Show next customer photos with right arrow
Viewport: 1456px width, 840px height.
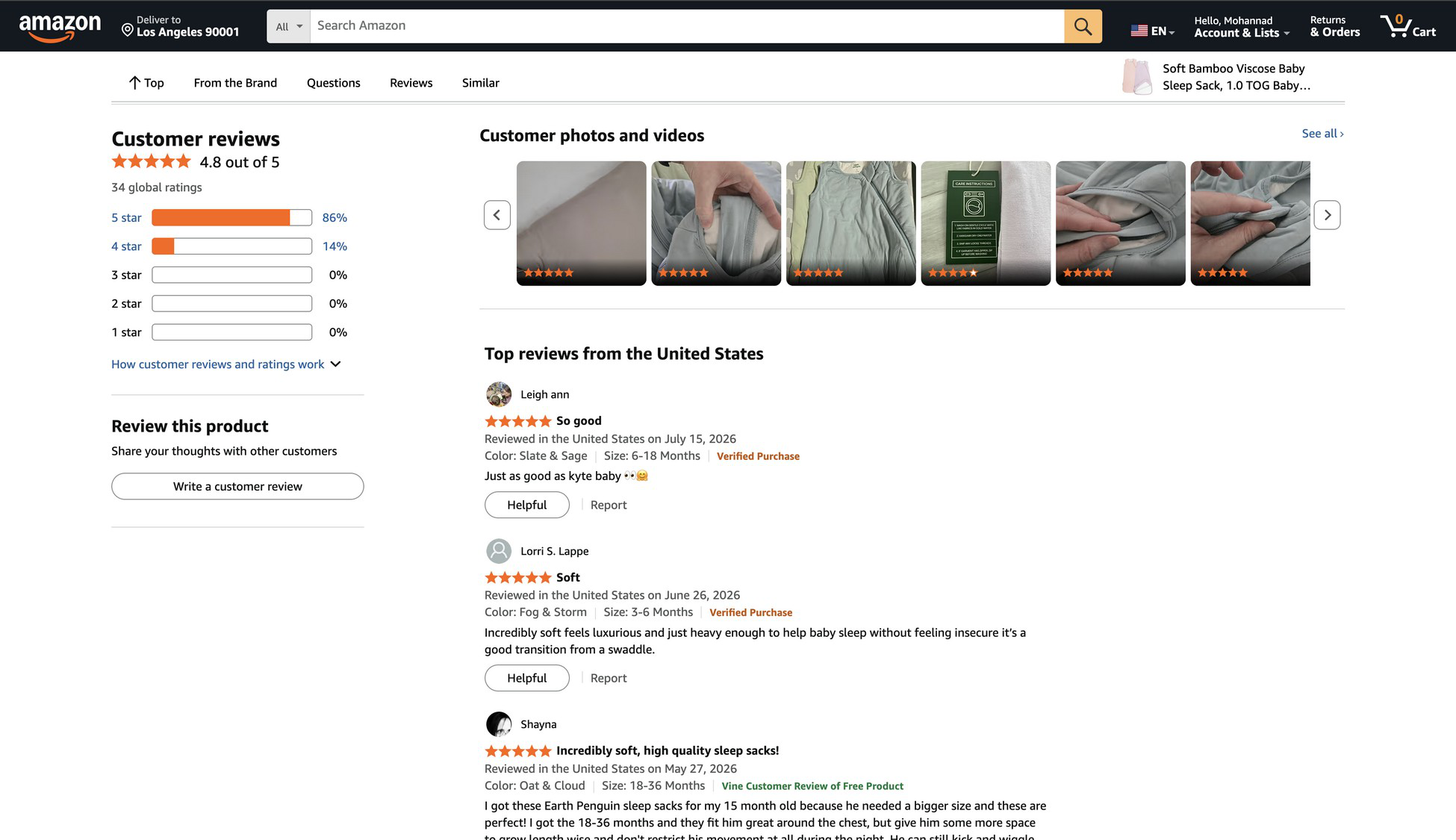pyautogui.click(x=1327, y=215)
